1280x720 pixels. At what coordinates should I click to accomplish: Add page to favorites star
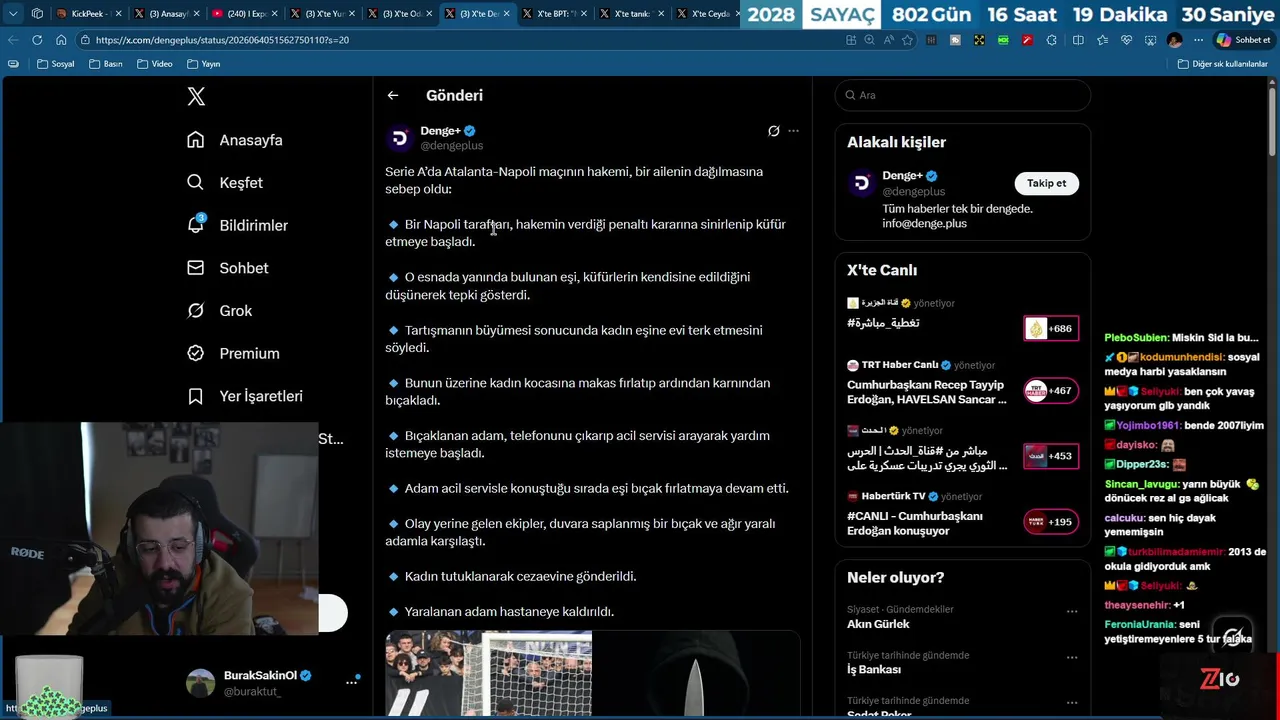click(907, 40)
